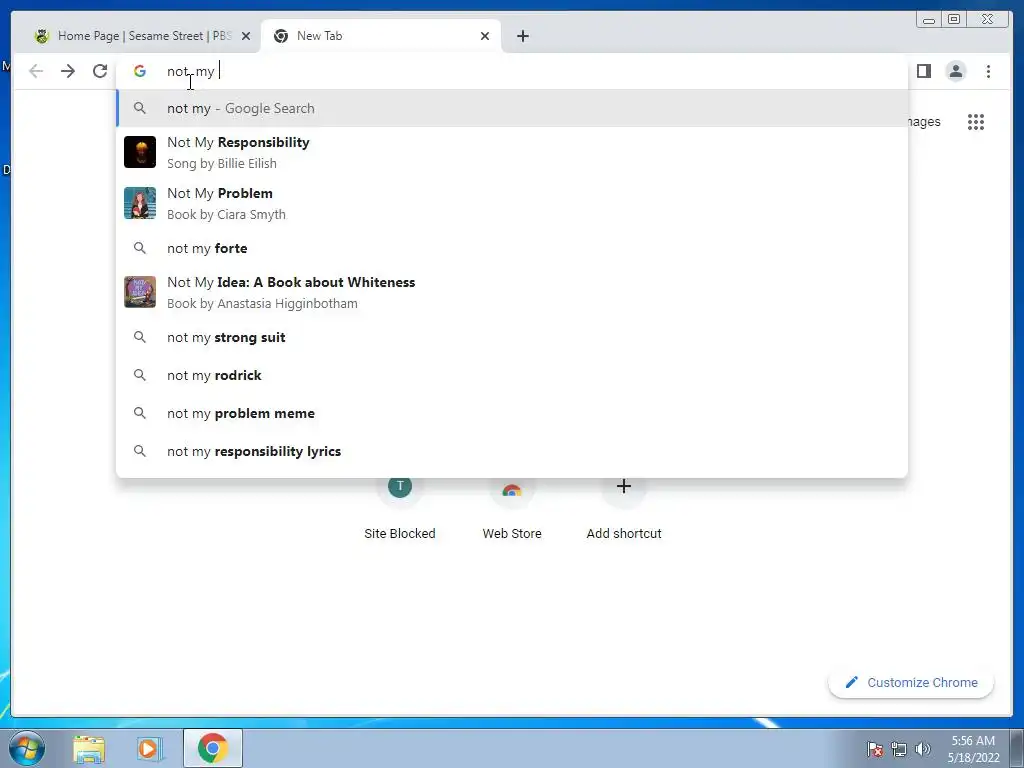The width and height of the screenshot is (1024, 768).
Task: Open the profile avatar icon
Action: 955,71
